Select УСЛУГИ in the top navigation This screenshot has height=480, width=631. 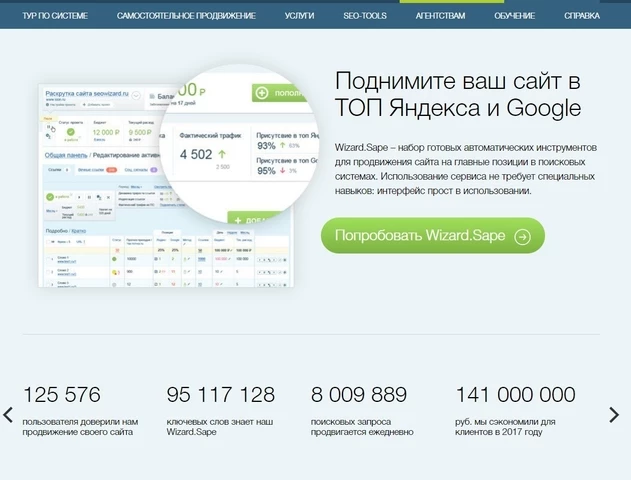pos(299,16)
